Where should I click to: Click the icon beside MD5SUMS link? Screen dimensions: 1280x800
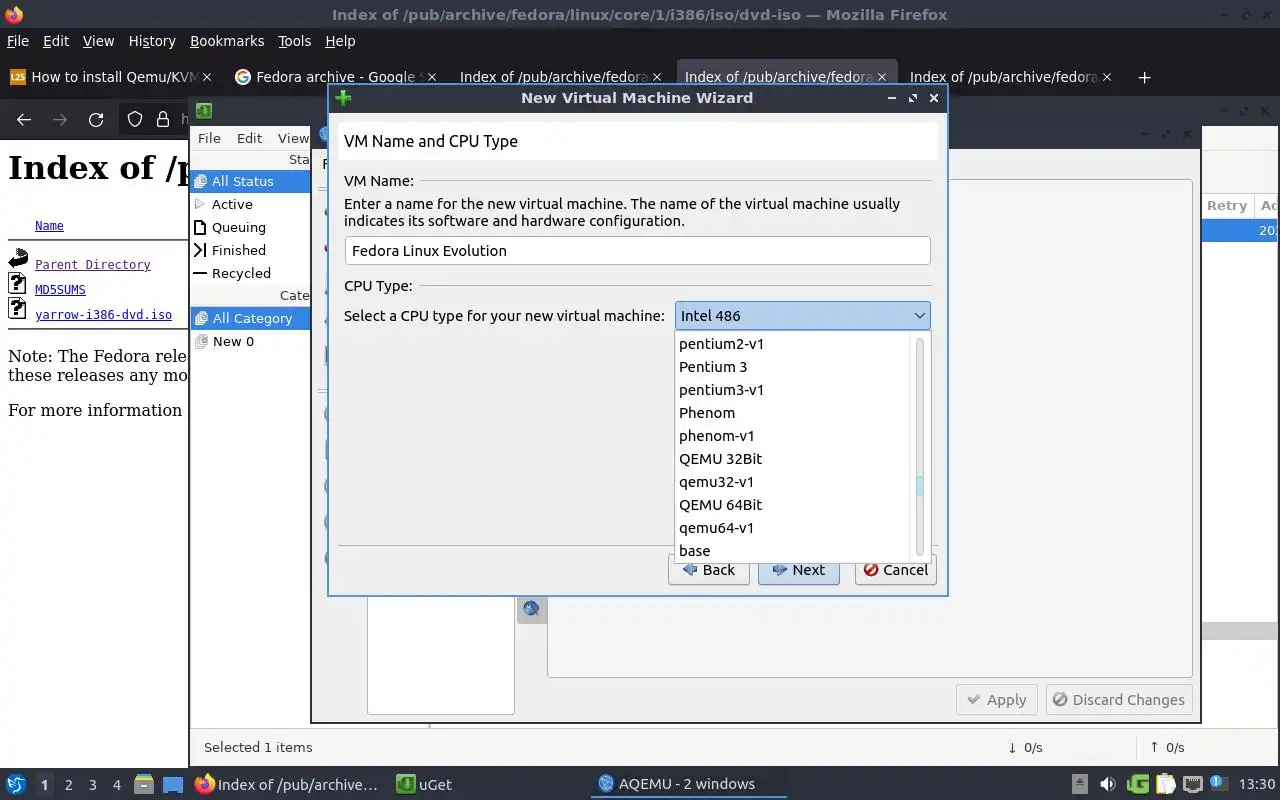[x=17, y=283]
